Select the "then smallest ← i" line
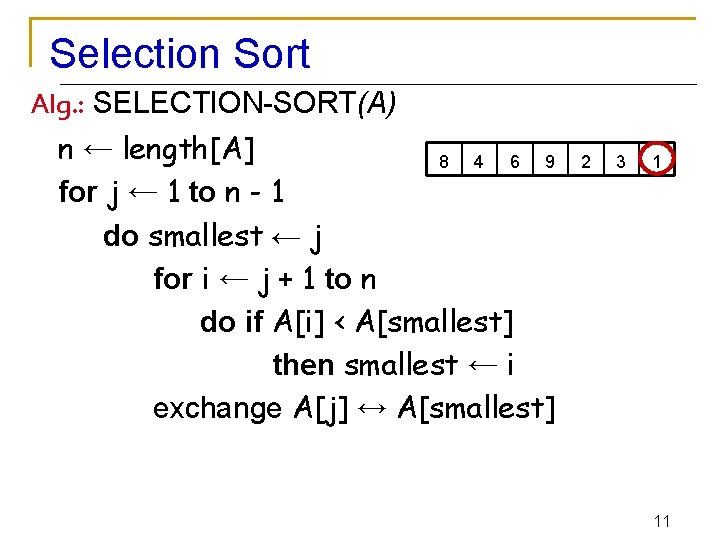The image size is (720, 540). [394, 365]
